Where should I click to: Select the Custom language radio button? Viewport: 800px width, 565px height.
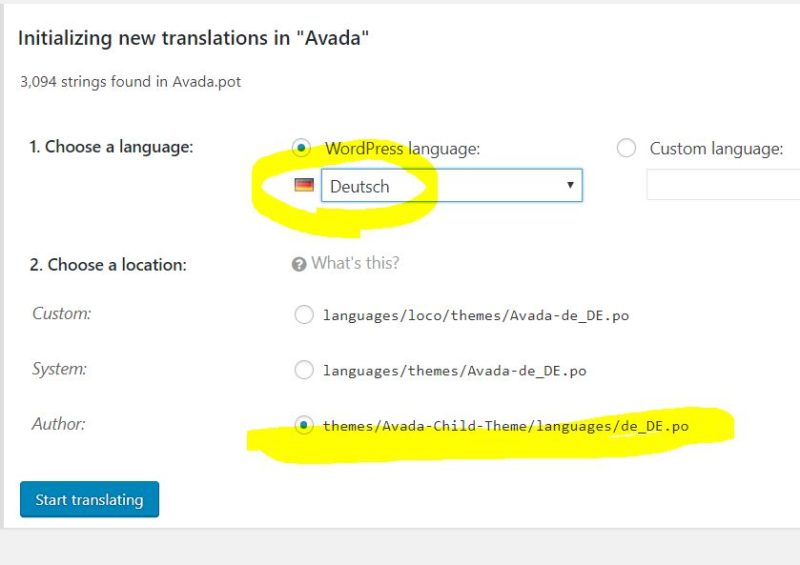(626, 148)
